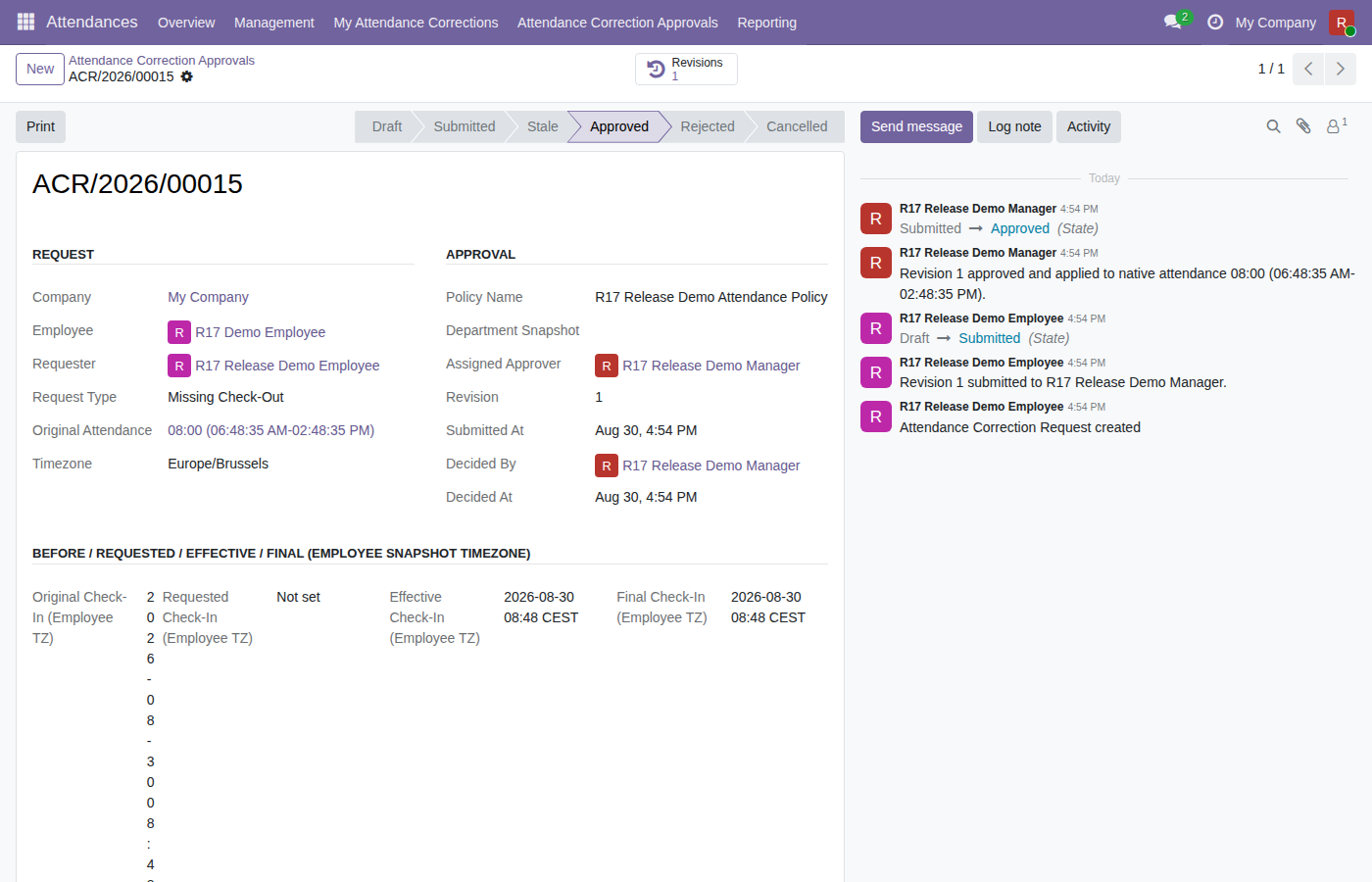
Task: Open the apps grid menu icon
Action: tap(25, 22)
